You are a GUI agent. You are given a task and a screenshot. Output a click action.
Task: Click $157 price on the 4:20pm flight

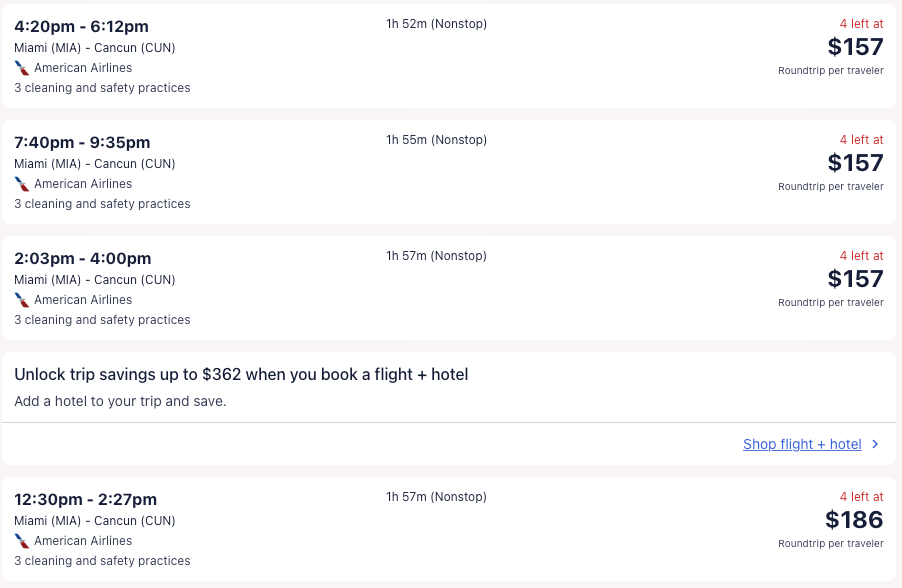pos(855,47)
